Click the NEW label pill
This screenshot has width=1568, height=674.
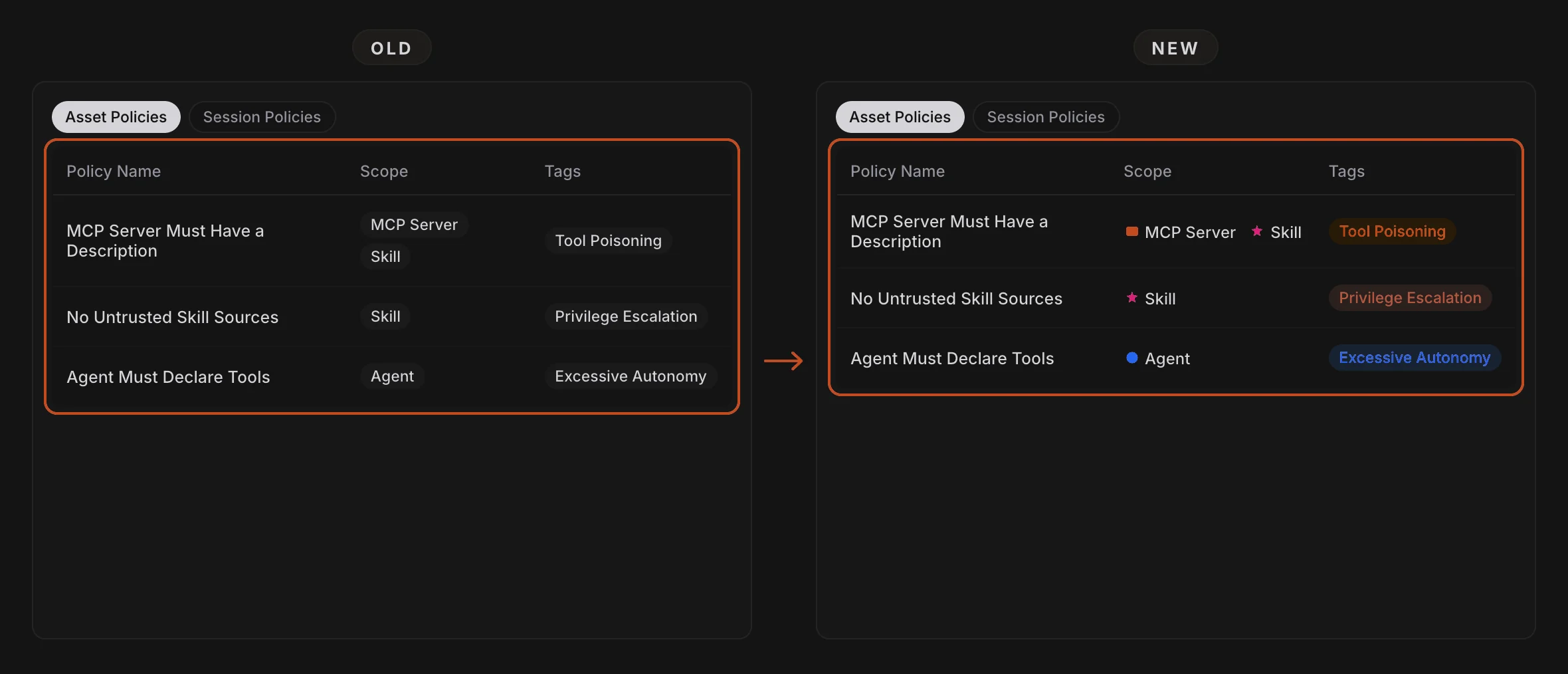pos(1175,48)
